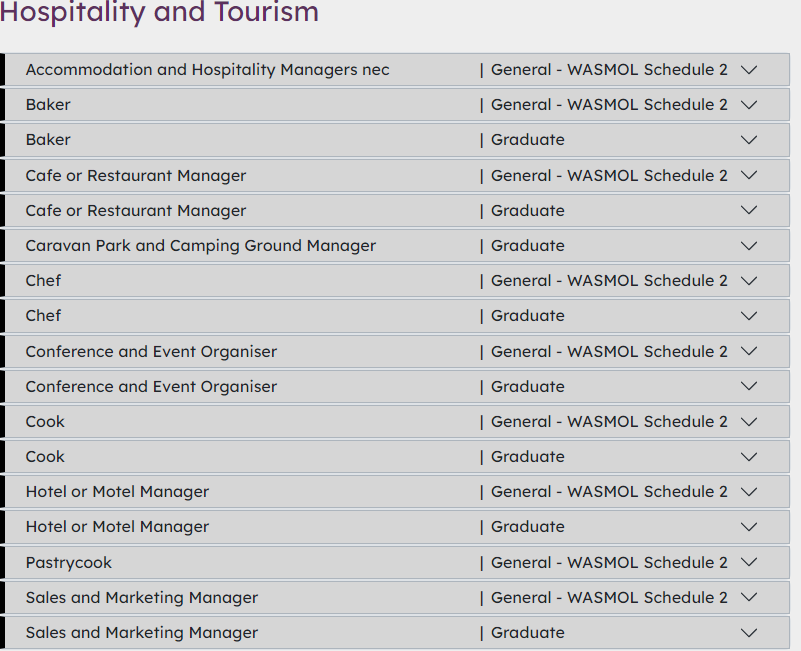The width and height of the screenshot is (801, 651).
Task: Select Sales and Marketing Manager General title
Action: 142,598
